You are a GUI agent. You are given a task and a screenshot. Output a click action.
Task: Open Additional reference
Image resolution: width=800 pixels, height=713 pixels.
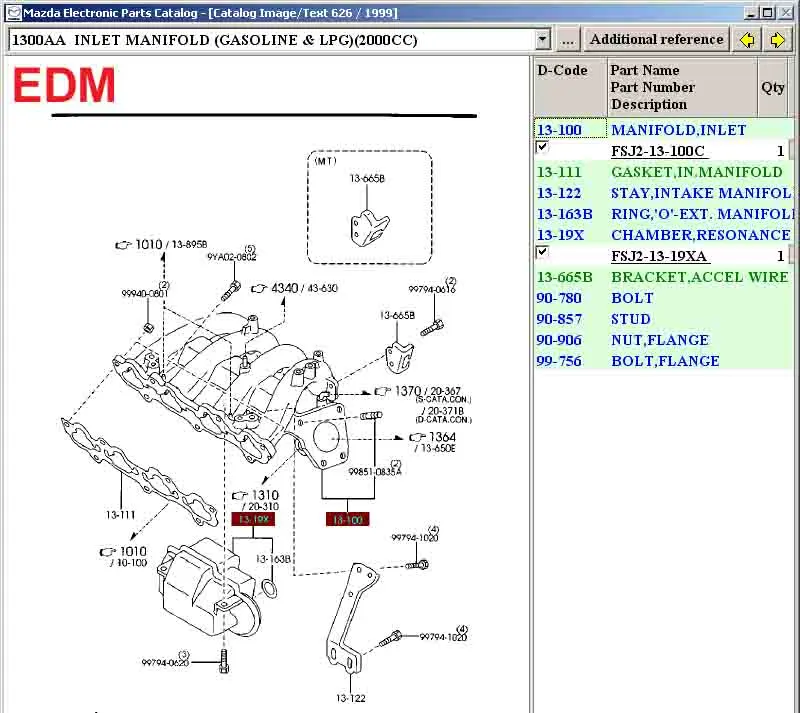click(x=657, y=40)
